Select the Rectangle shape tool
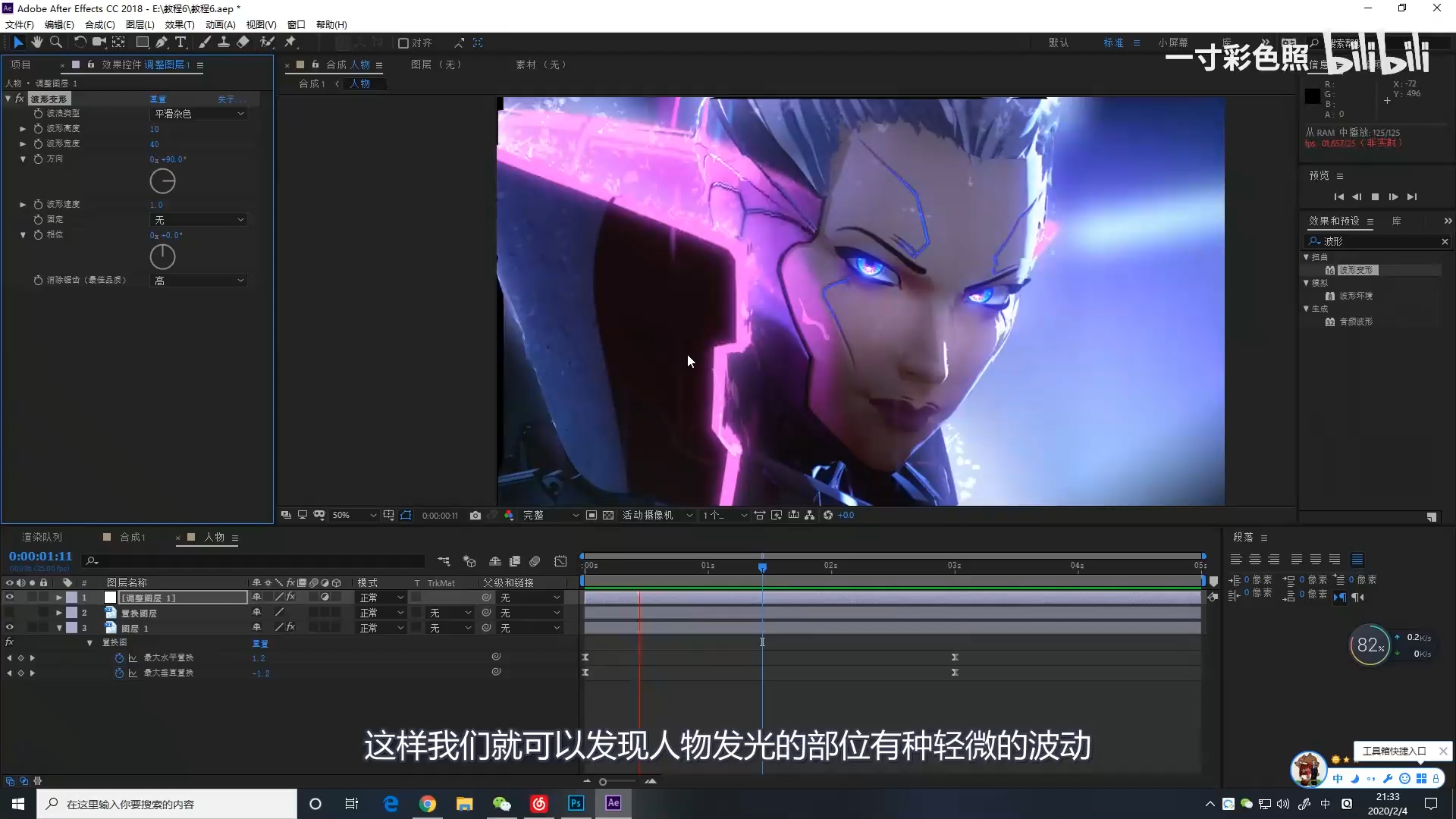1456x819 pixels. click(x=142, y=42)
